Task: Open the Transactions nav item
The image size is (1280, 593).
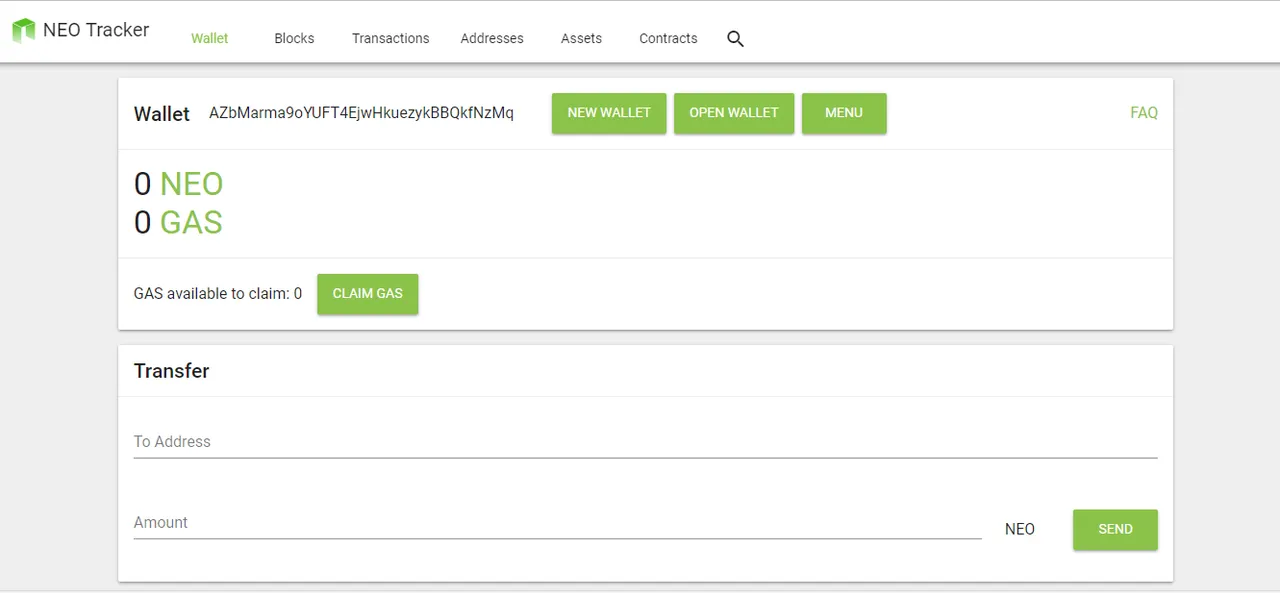Action: point(390,38)
